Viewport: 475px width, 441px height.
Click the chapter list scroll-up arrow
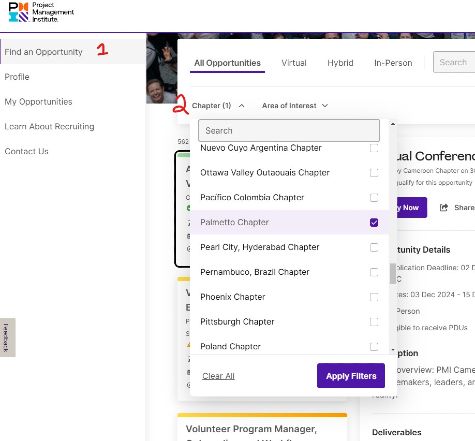(393, 124)
